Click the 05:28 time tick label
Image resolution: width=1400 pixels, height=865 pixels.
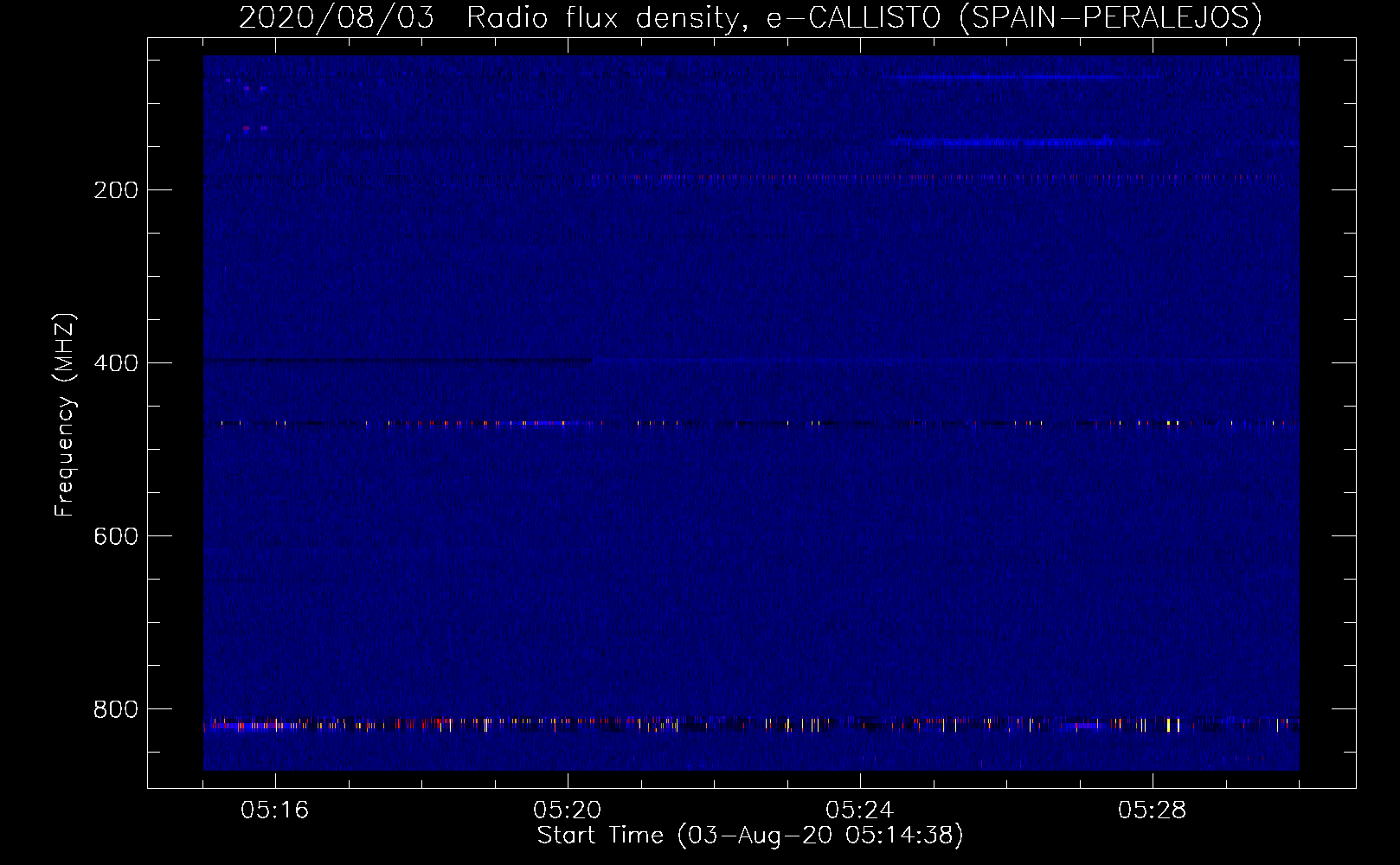[x=1153, y=811]
